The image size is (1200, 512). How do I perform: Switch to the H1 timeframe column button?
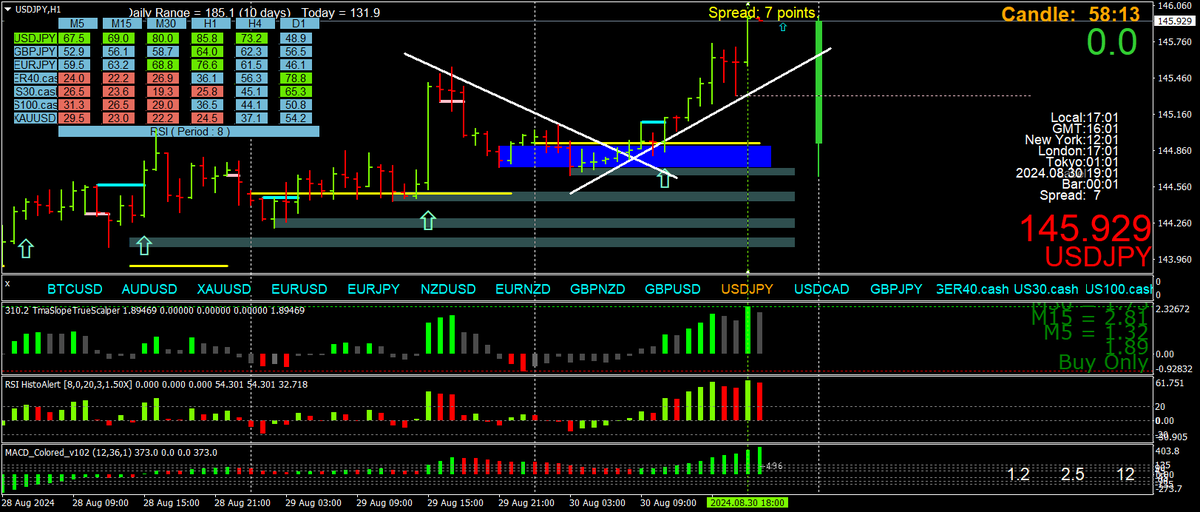click(x=210, y=22)
